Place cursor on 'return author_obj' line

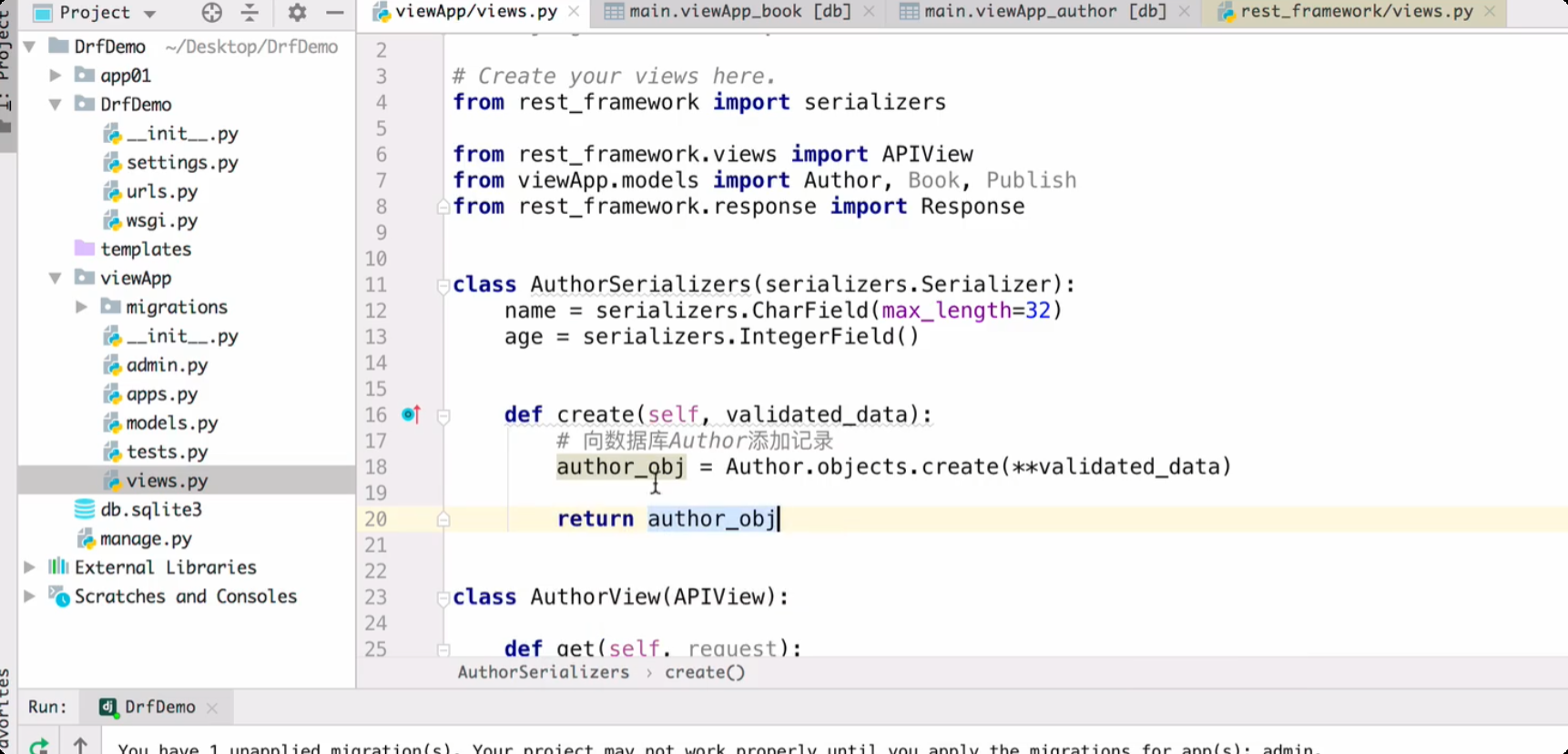(x=667, y=519)
